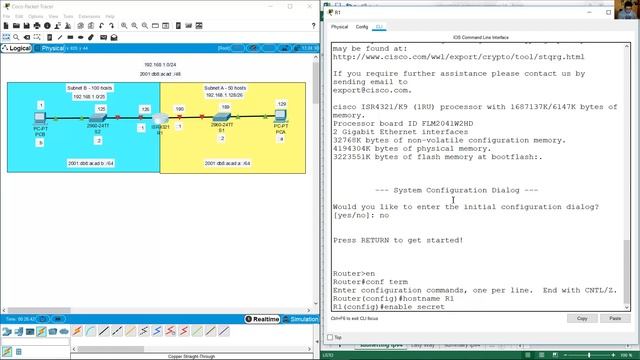Choose the Draw Line tool
The image size is (640, 360).
tap(60, 37)
